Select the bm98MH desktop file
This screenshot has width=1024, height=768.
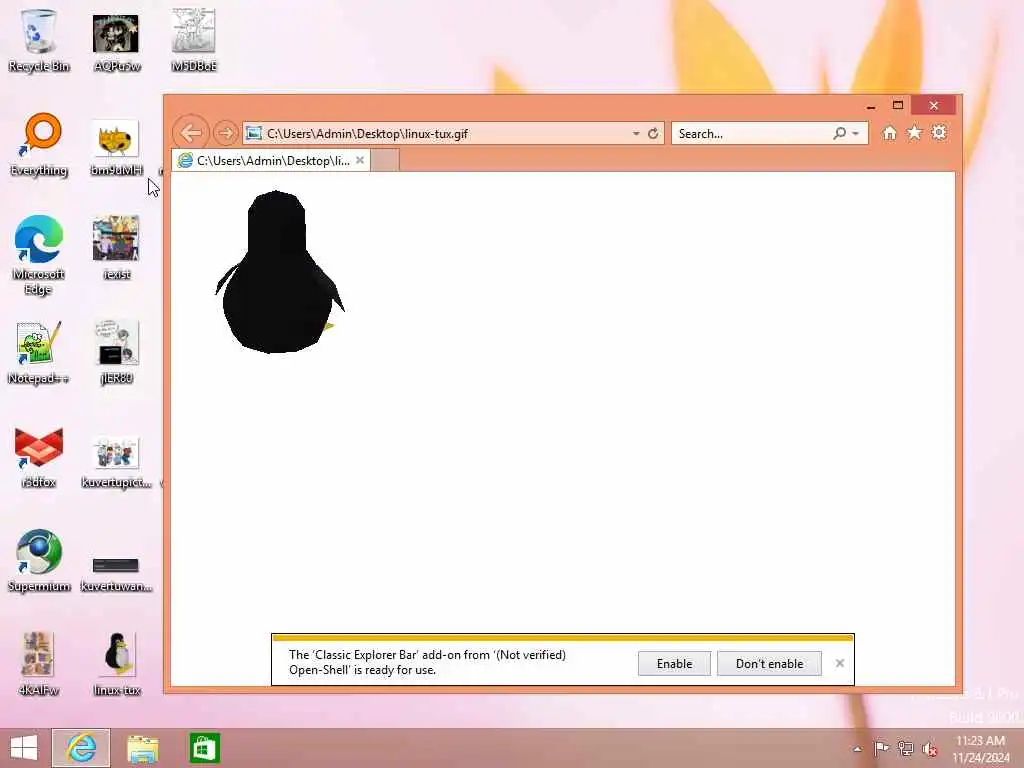[x=116, y=147]
